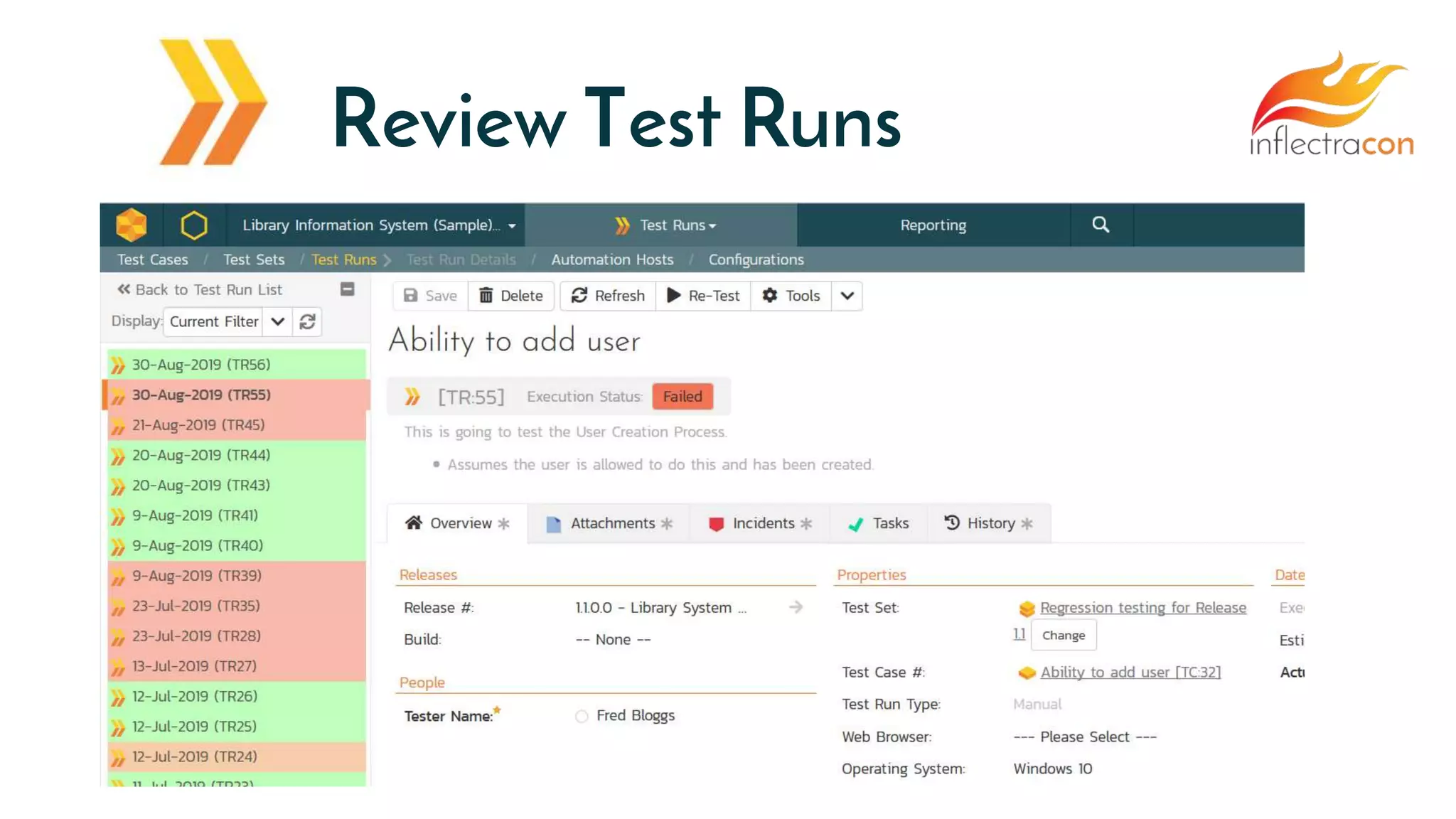Image resolution: width=1456 pixels, height=819 pixels.
Task: Open the Build None dropdown
Action: tap(613, 640)
